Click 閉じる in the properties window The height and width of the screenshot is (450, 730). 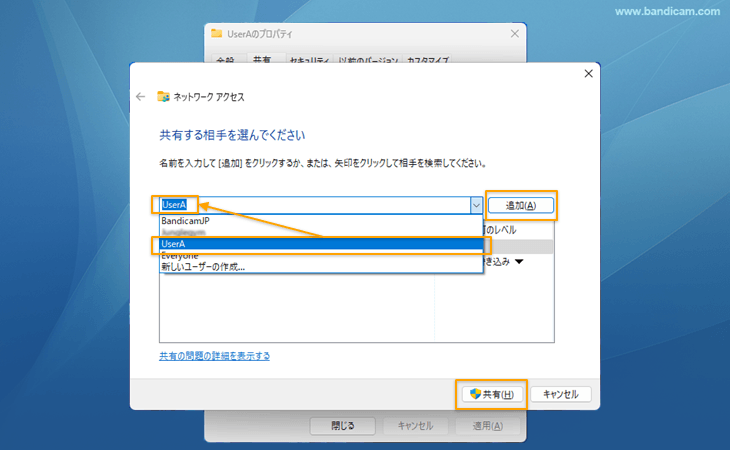[343, 426]
